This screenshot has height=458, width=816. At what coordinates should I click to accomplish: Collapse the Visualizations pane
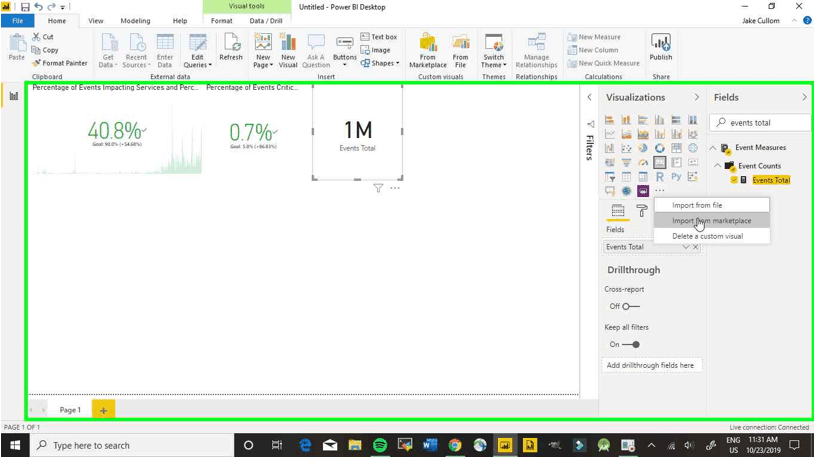click(696, 97)
